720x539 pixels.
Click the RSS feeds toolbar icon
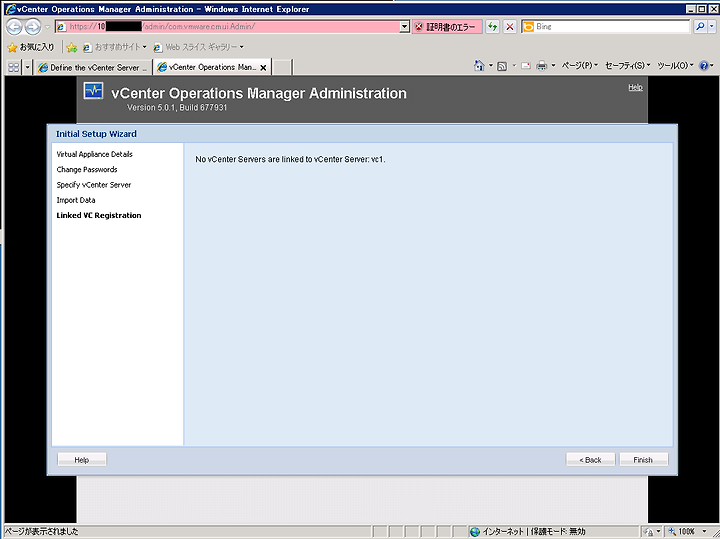click(502, 66)
